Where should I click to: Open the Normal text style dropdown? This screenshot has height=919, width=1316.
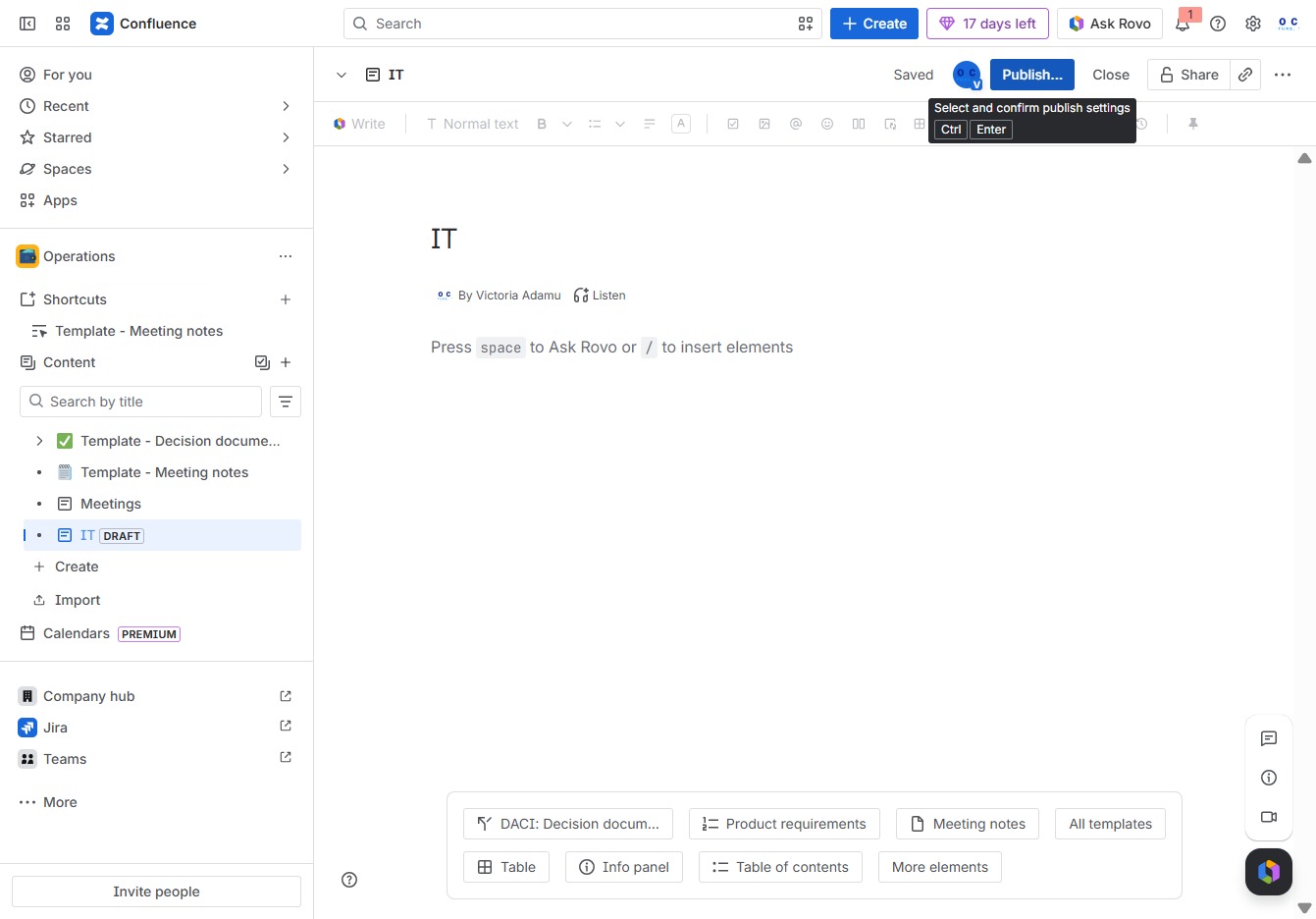point(472,124)
